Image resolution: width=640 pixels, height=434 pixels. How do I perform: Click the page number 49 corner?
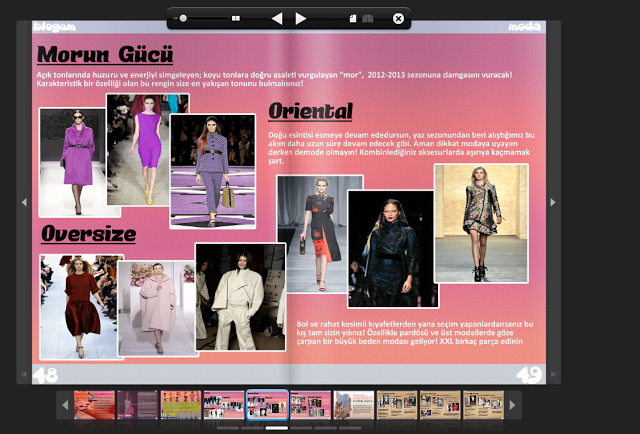pyautogui.click(x=530, y=374)
